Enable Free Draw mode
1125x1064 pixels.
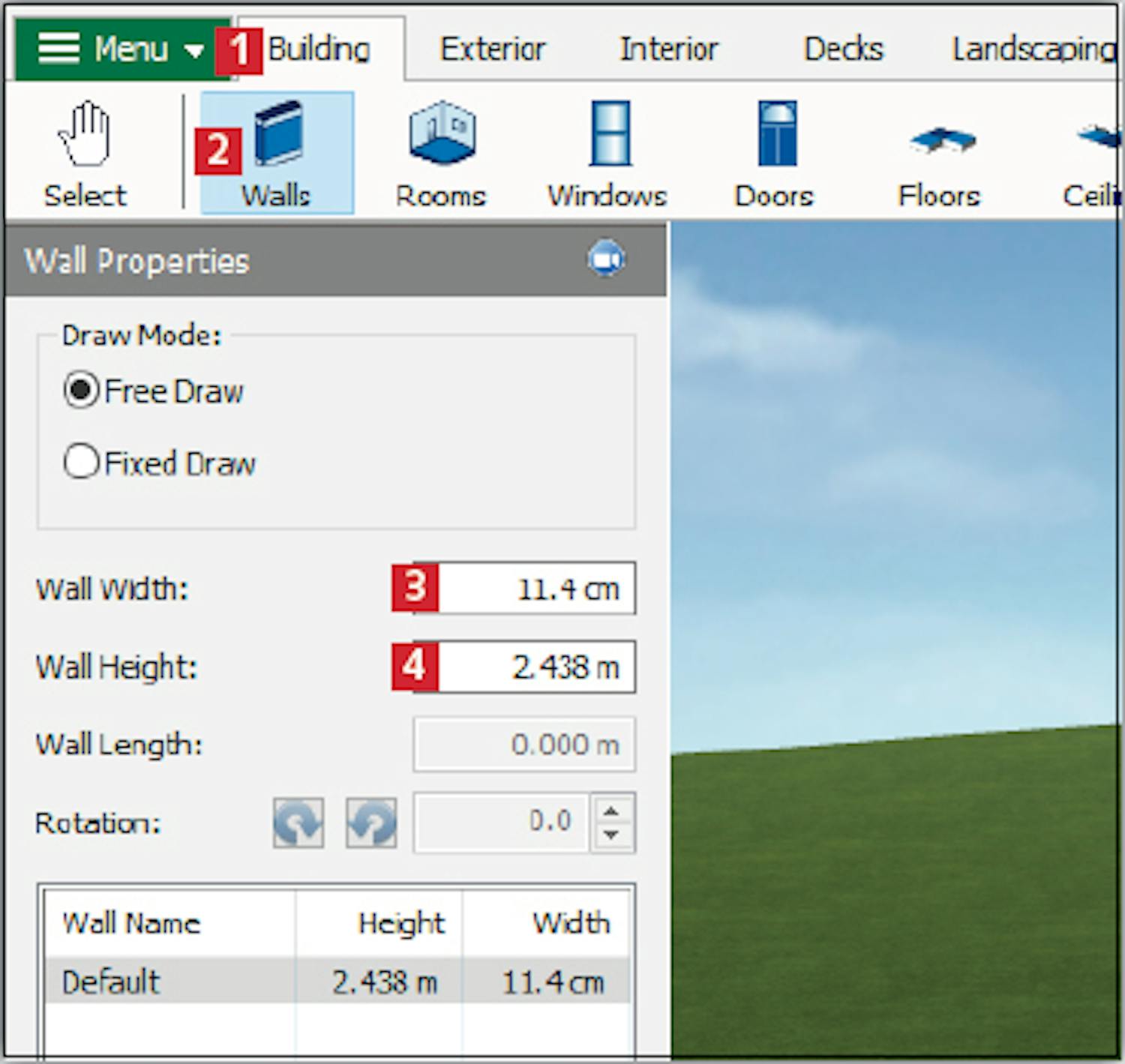coord(82,391)
